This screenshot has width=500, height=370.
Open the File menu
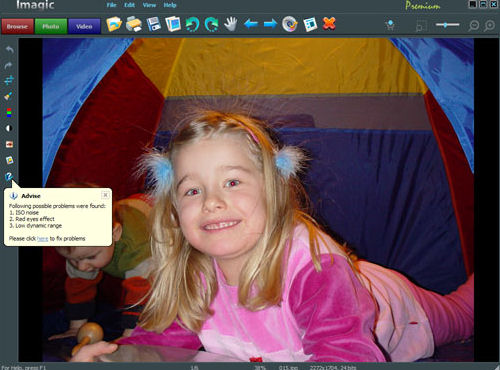tap(111, 5)
